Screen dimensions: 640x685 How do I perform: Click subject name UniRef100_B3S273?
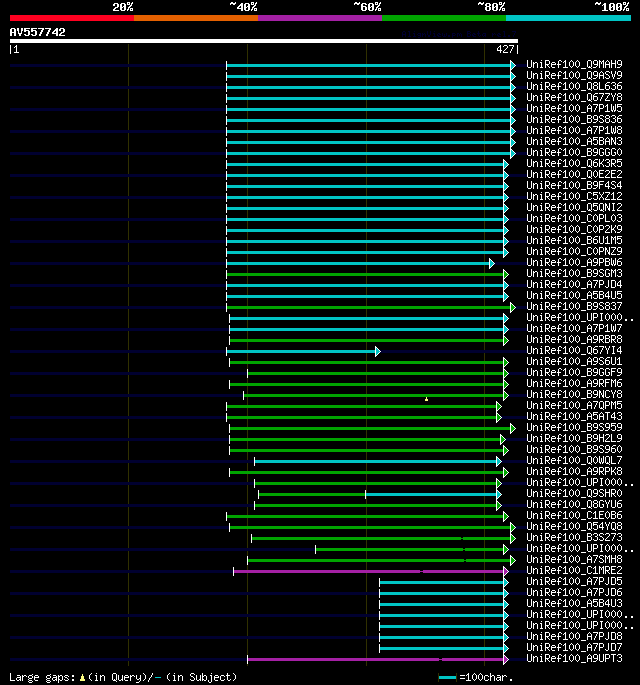tap(574, 537)
